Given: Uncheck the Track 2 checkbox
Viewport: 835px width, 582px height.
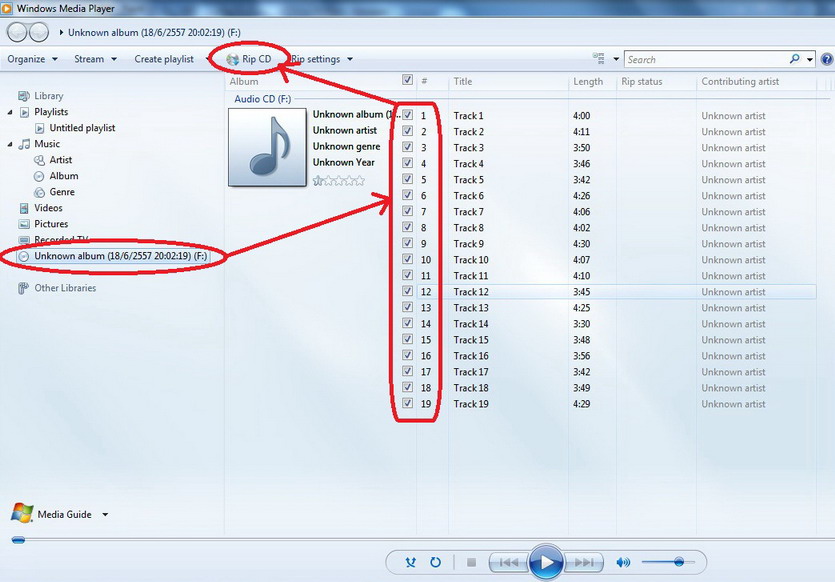Looking at the screenshot, I should tap(407, 130).
